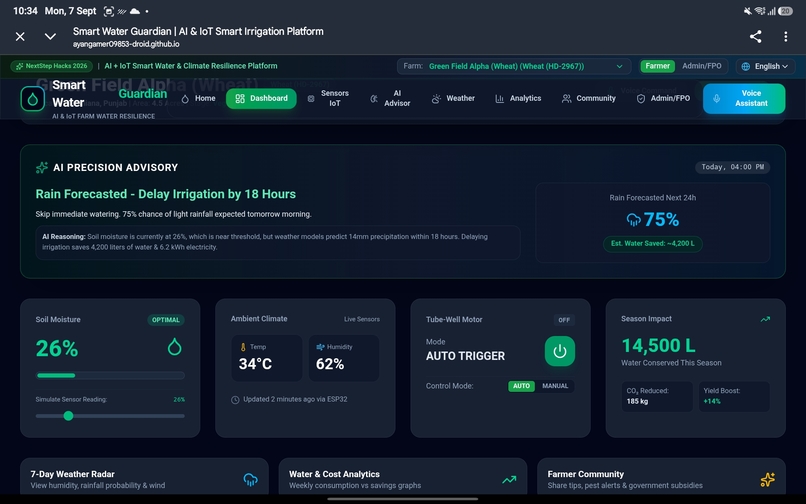Click the screenshot notification icon in status bar
The image size is (806, 504).
(x=108, y=11)
